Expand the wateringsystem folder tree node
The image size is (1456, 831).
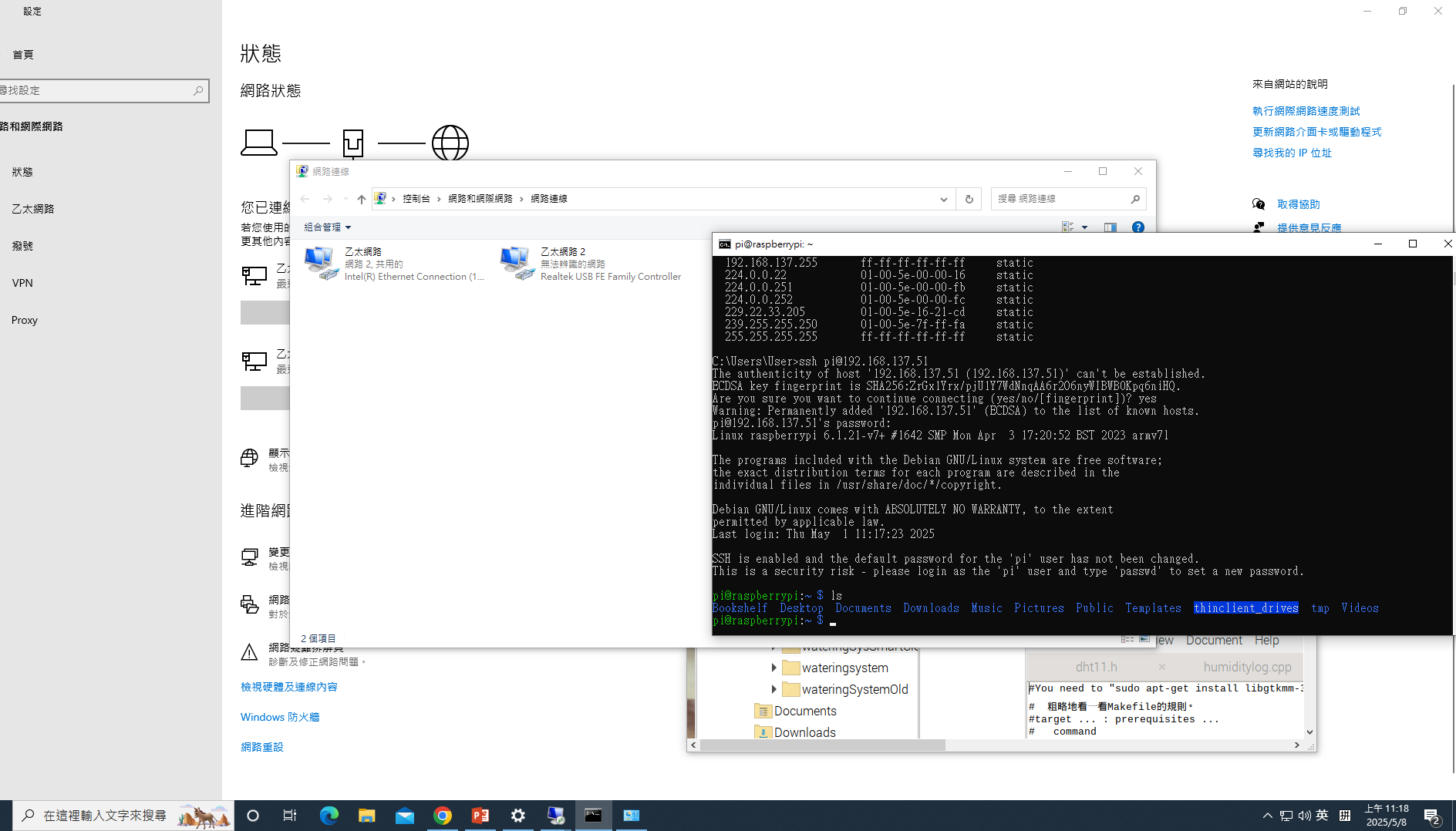point(773,668)
